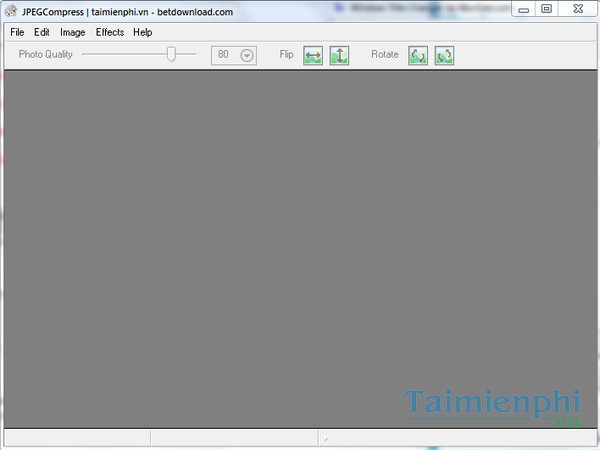Viewport: 600px width, 450px height.
Task: Flip the image vertically
Action: 339,55
